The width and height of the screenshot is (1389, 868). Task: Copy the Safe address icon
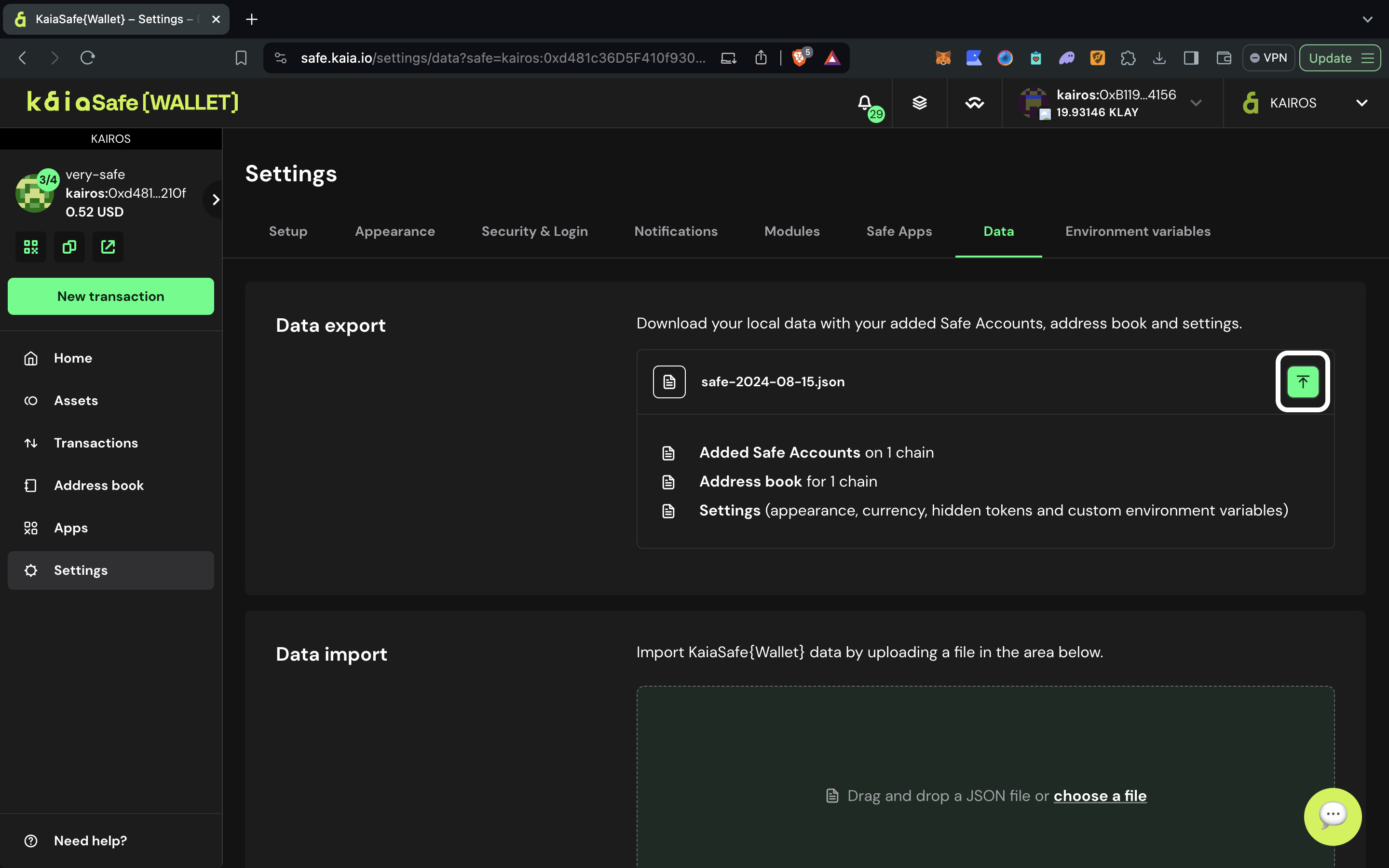69,247
